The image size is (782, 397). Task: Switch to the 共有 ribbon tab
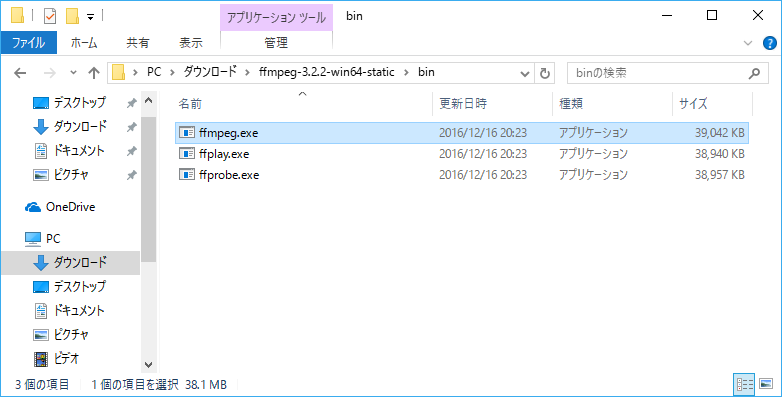(x=138, y=43)
